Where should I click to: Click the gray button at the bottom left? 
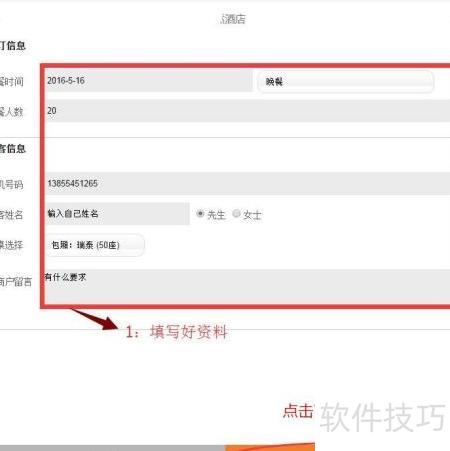click(113, 448)
